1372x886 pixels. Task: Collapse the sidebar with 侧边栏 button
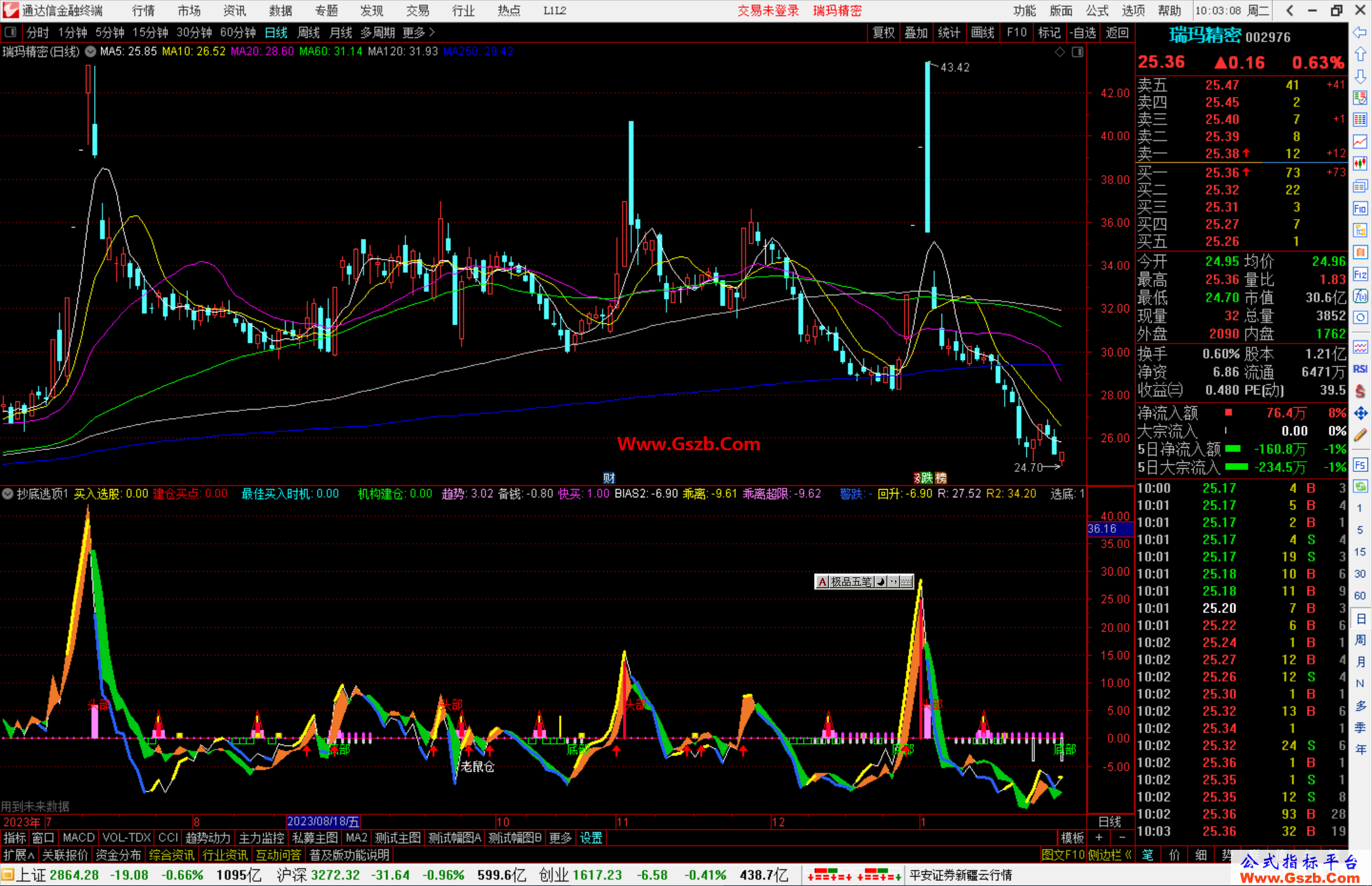coord(1110,855)
